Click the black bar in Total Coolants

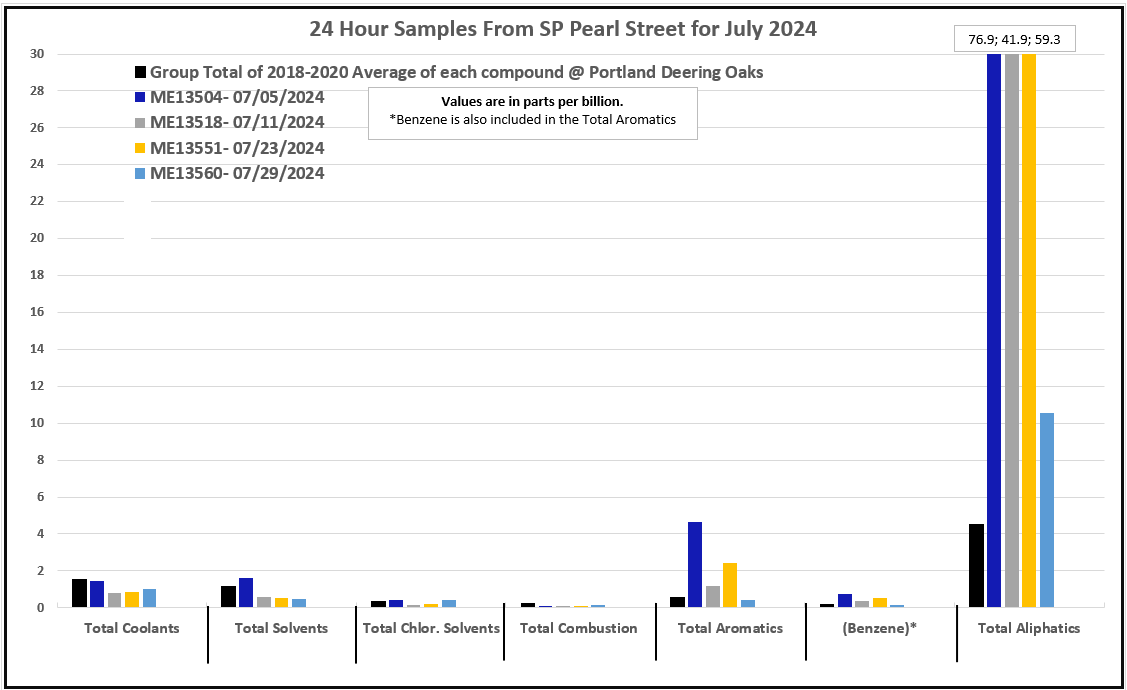79,593
